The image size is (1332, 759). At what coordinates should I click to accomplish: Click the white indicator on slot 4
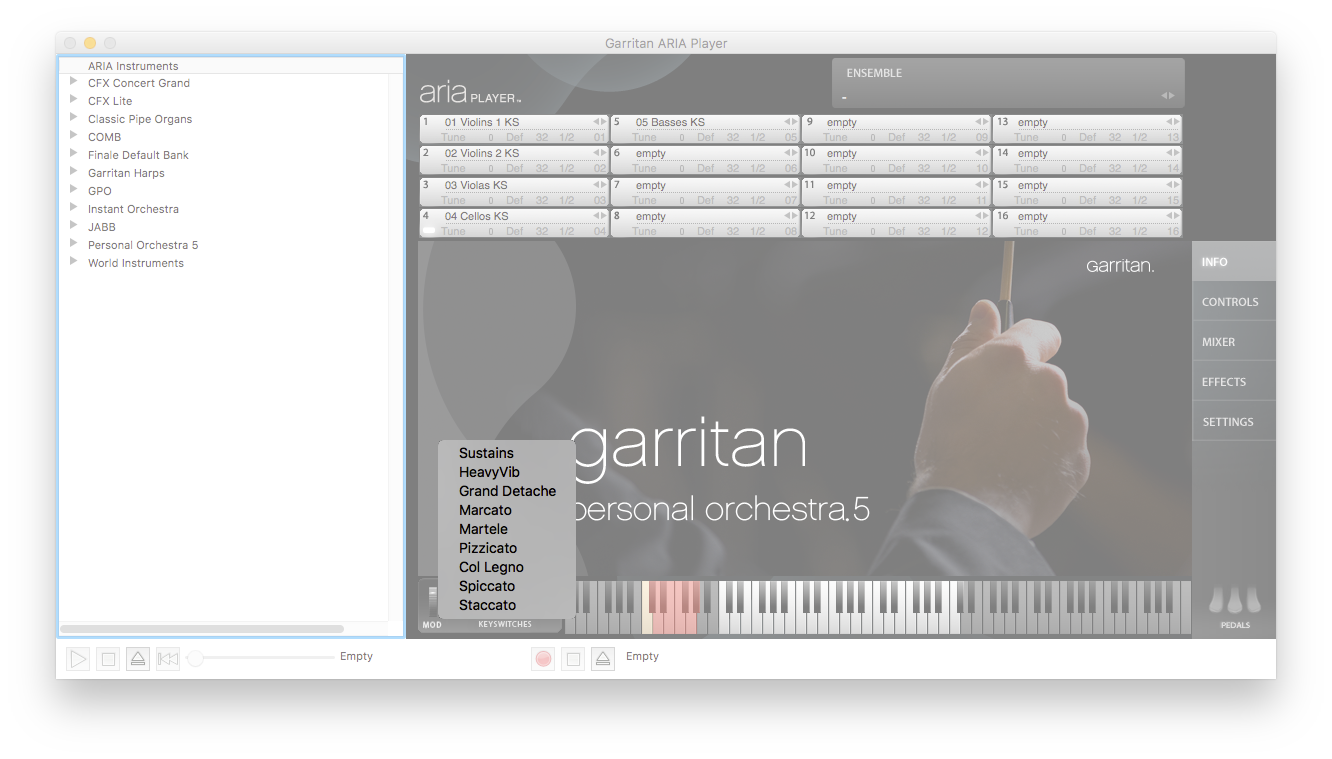click(x=429, y=231)
